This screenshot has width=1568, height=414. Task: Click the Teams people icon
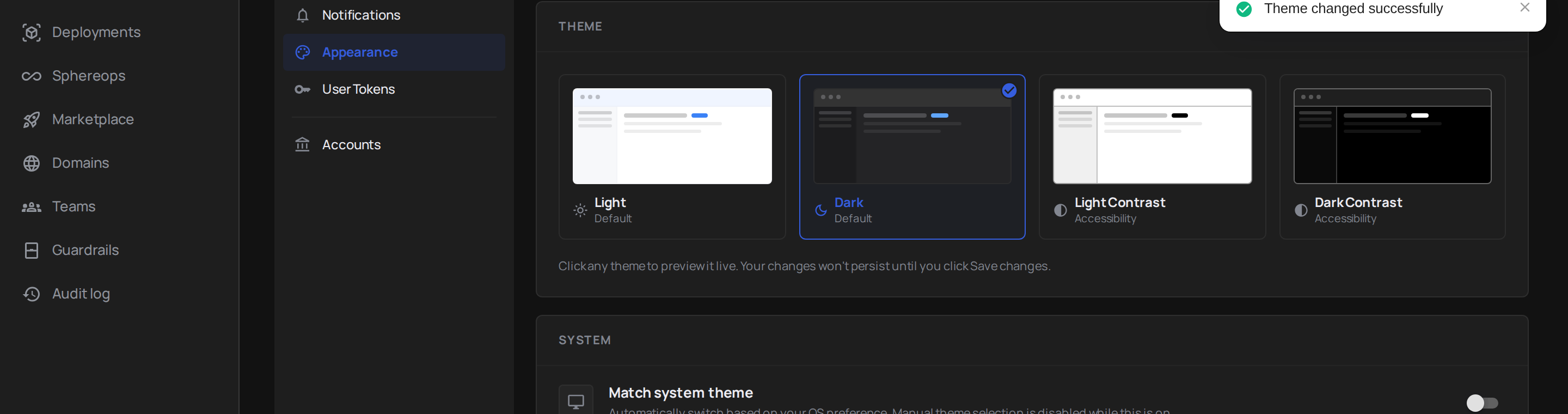pos(32,207)
